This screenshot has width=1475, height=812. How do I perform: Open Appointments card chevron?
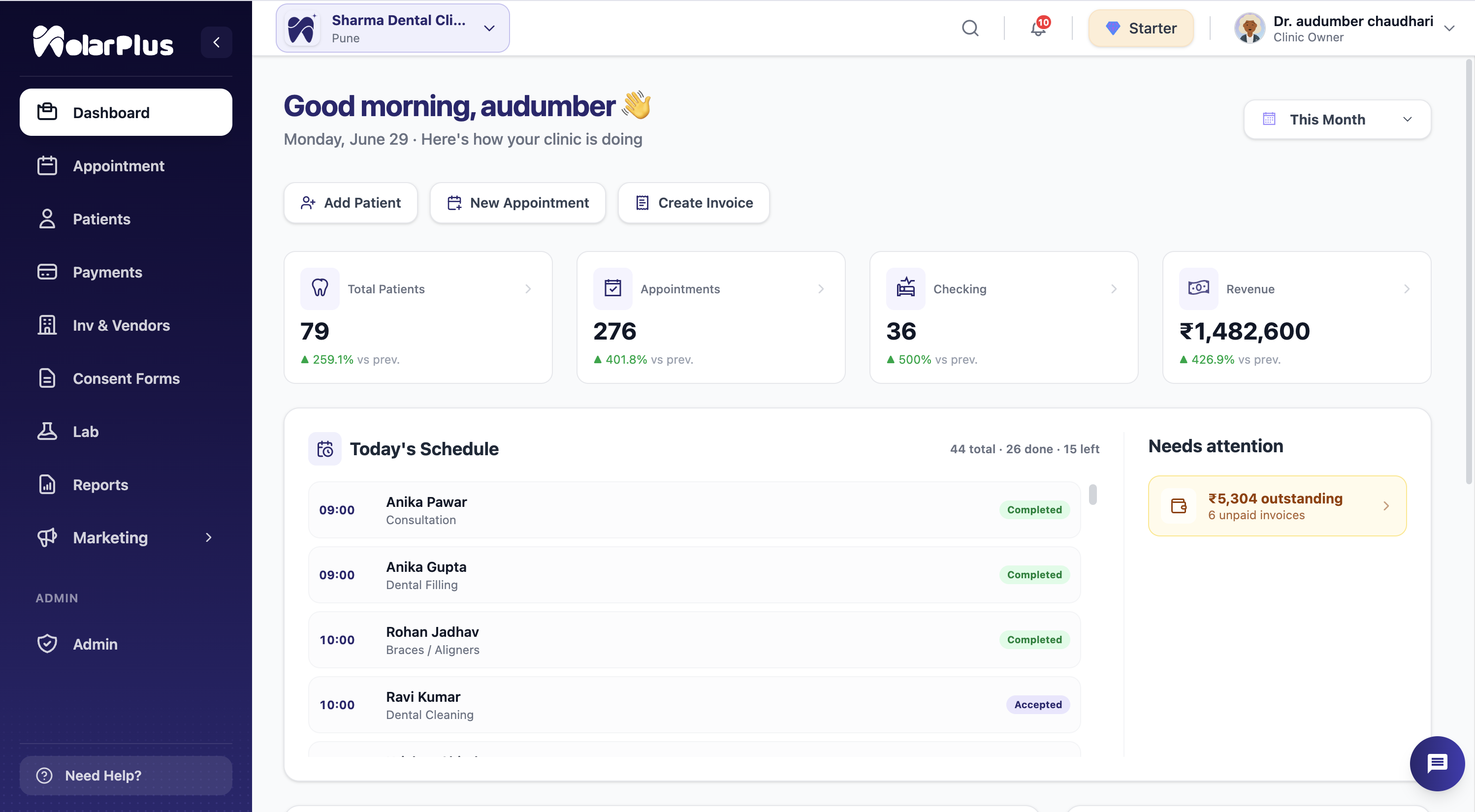click(x=821, y=289)
